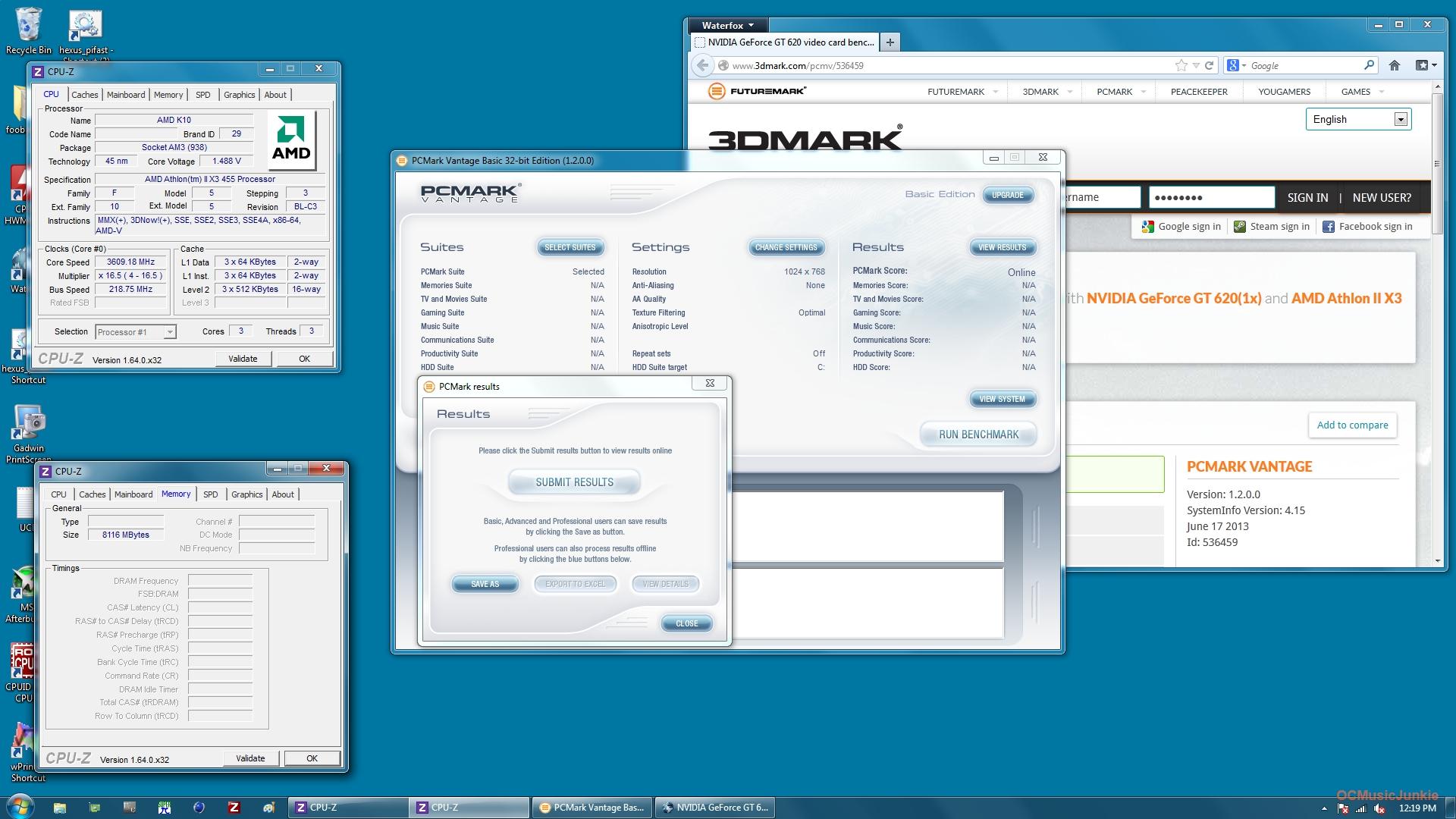Open the Processor #1 selection dropdown
This screenshot has width=1456, height=819.
pyautogui.click(x=136, y=331)
